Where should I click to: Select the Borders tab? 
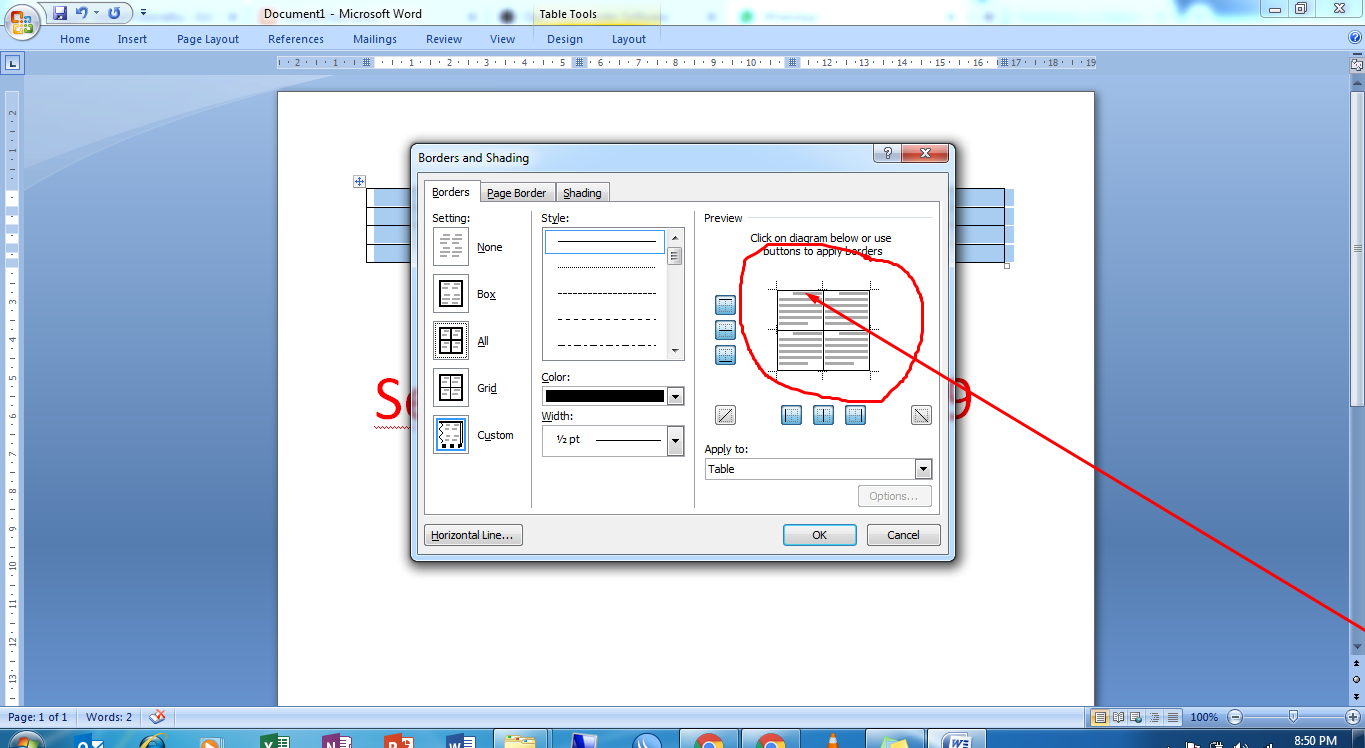[x=451, y=192]
